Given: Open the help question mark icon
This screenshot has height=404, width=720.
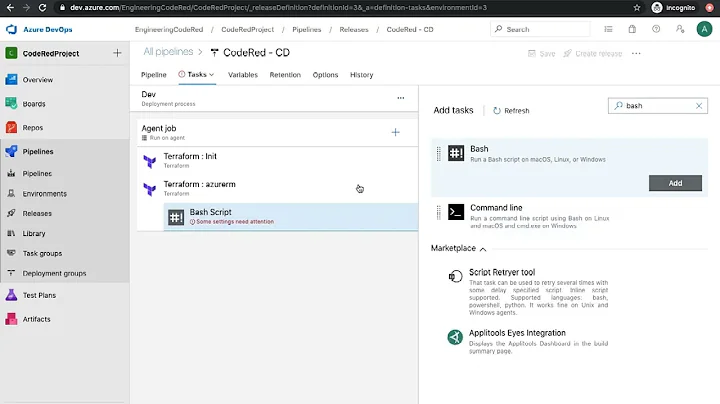Looking at the screenshot, I should pos(656,29).
